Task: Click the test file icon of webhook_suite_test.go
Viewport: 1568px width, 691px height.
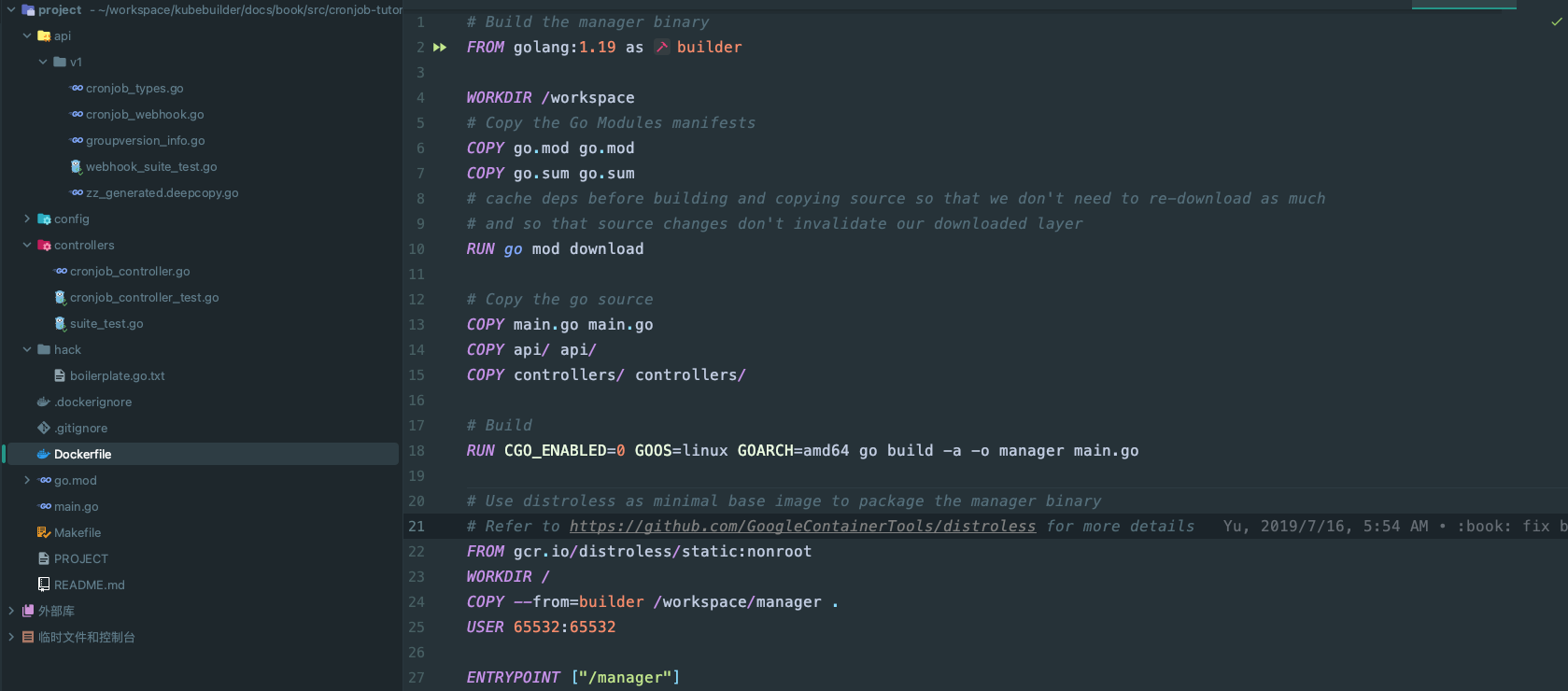Action: pyautogui.click(x=77, y=166)
